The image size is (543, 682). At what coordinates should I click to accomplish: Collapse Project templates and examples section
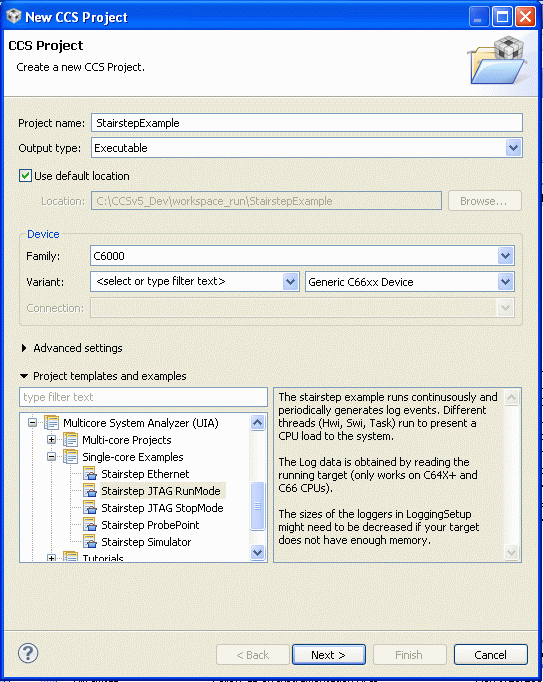point(24,376)
